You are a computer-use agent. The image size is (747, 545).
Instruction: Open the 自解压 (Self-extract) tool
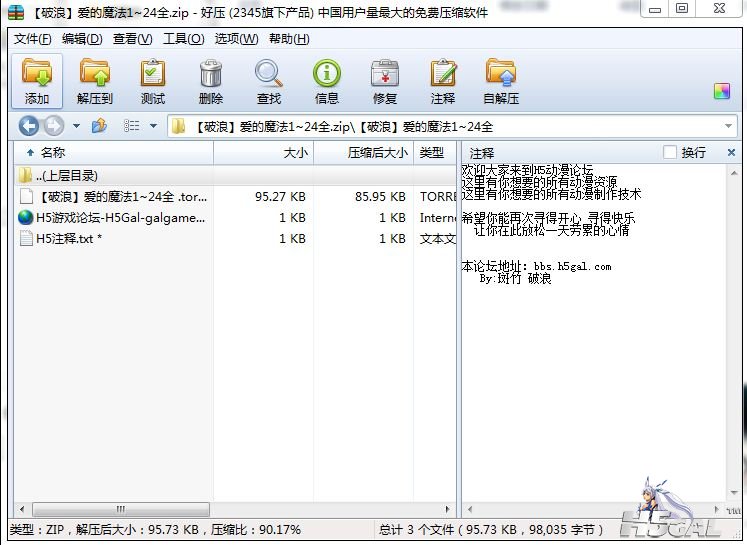click(501, 81)
